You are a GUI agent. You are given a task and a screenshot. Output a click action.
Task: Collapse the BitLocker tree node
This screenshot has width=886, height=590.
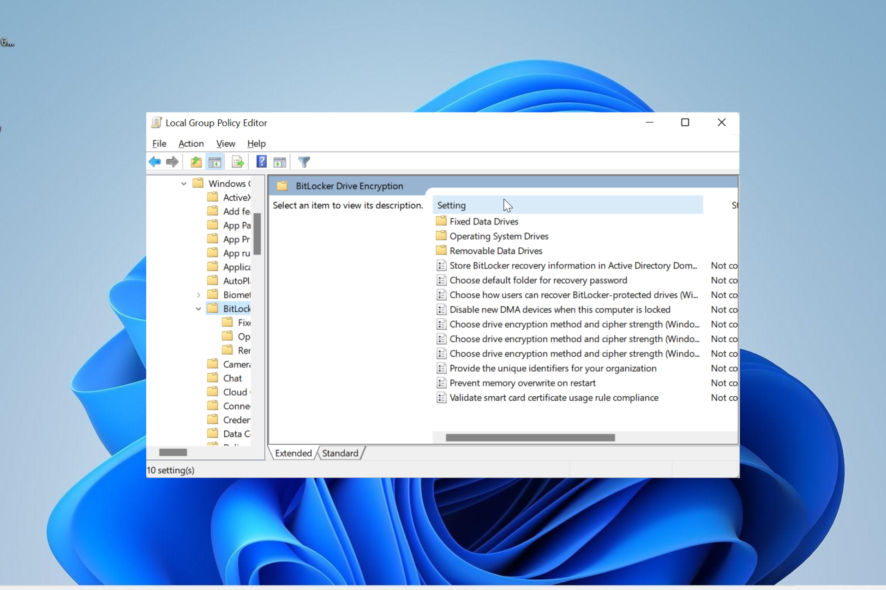point(197,309)
